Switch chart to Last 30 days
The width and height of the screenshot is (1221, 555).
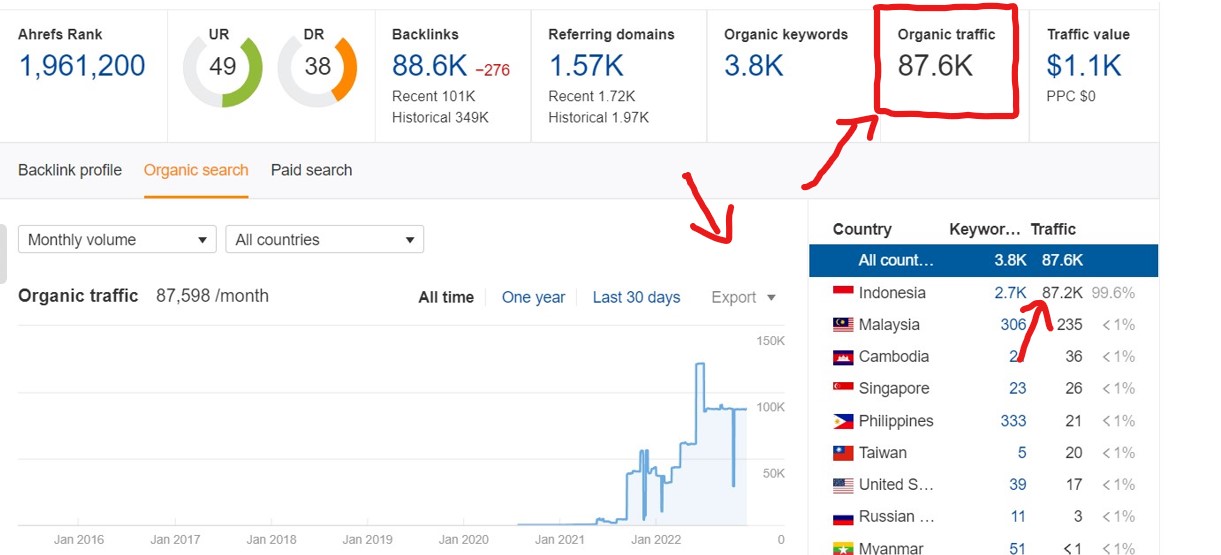636,297
